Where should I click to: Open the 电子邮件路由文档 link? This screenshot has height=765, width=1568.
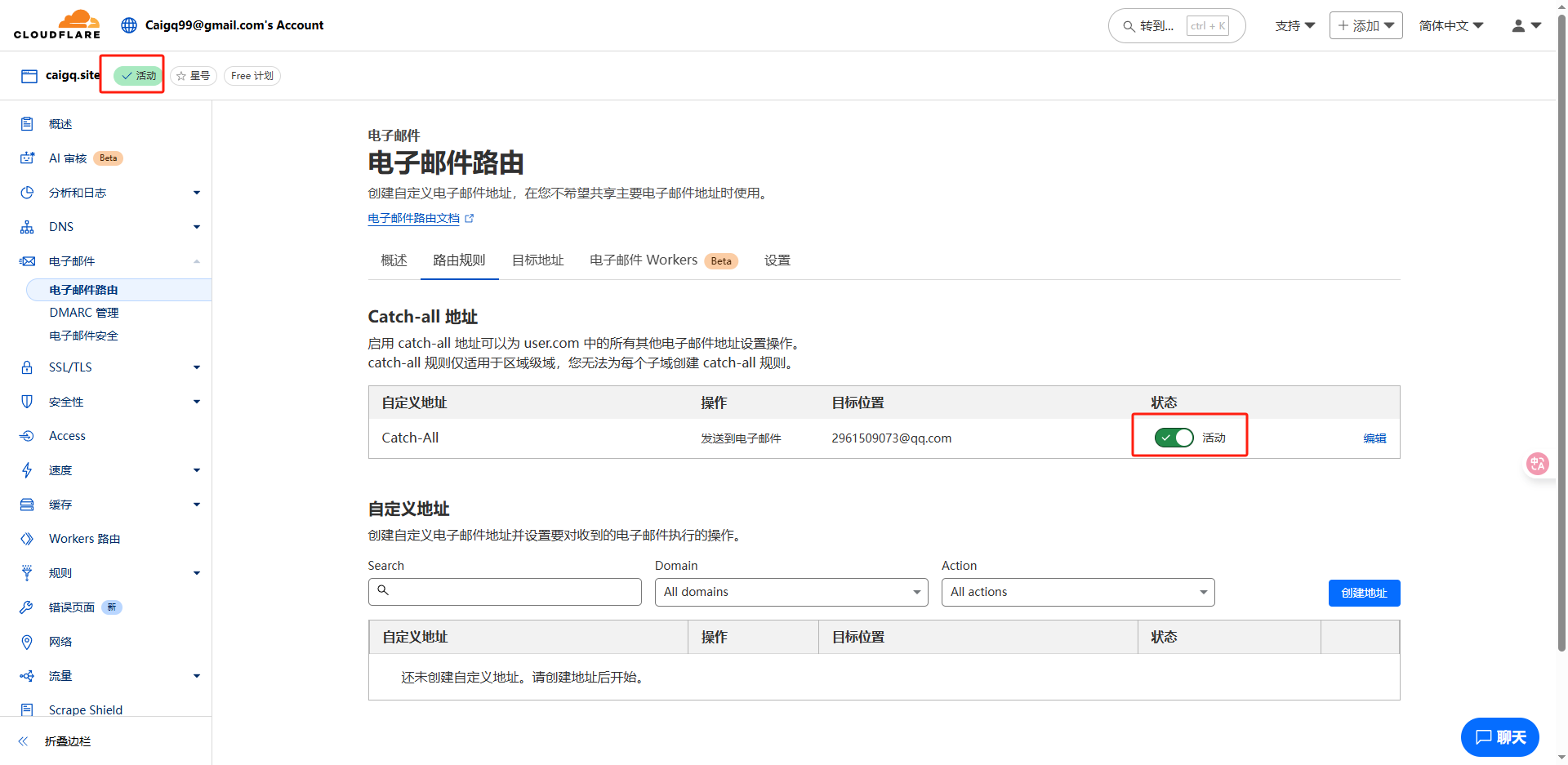click(414, 219)
